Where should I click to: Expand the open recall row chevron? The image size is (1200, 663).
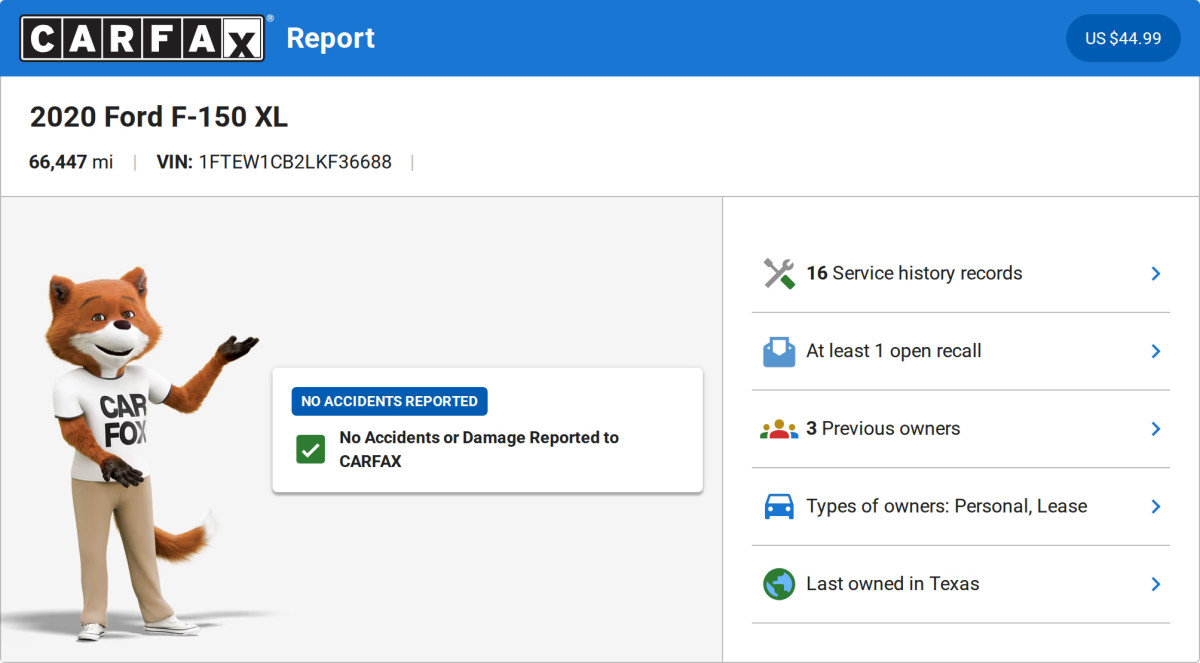[1155, 351]
